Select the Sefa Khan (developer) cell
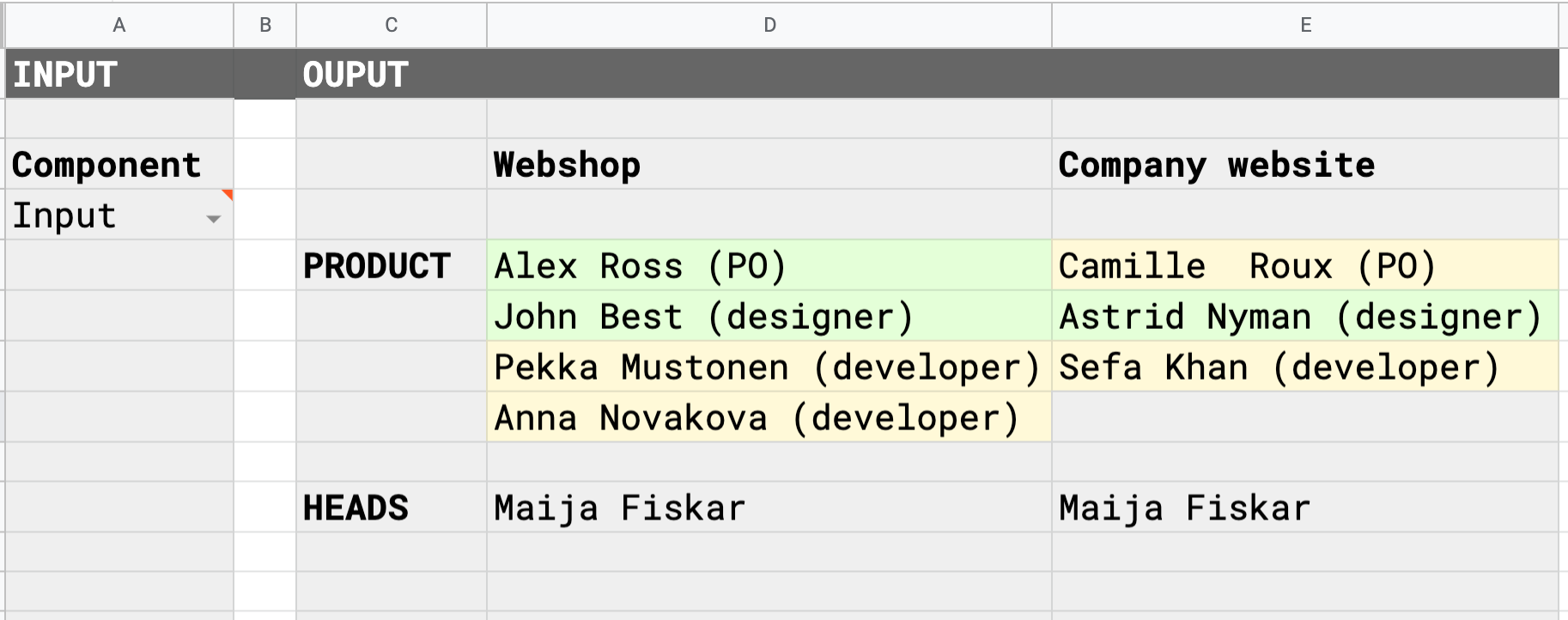The width and height of the screenshot is (1568, 620). (1305, 367)
